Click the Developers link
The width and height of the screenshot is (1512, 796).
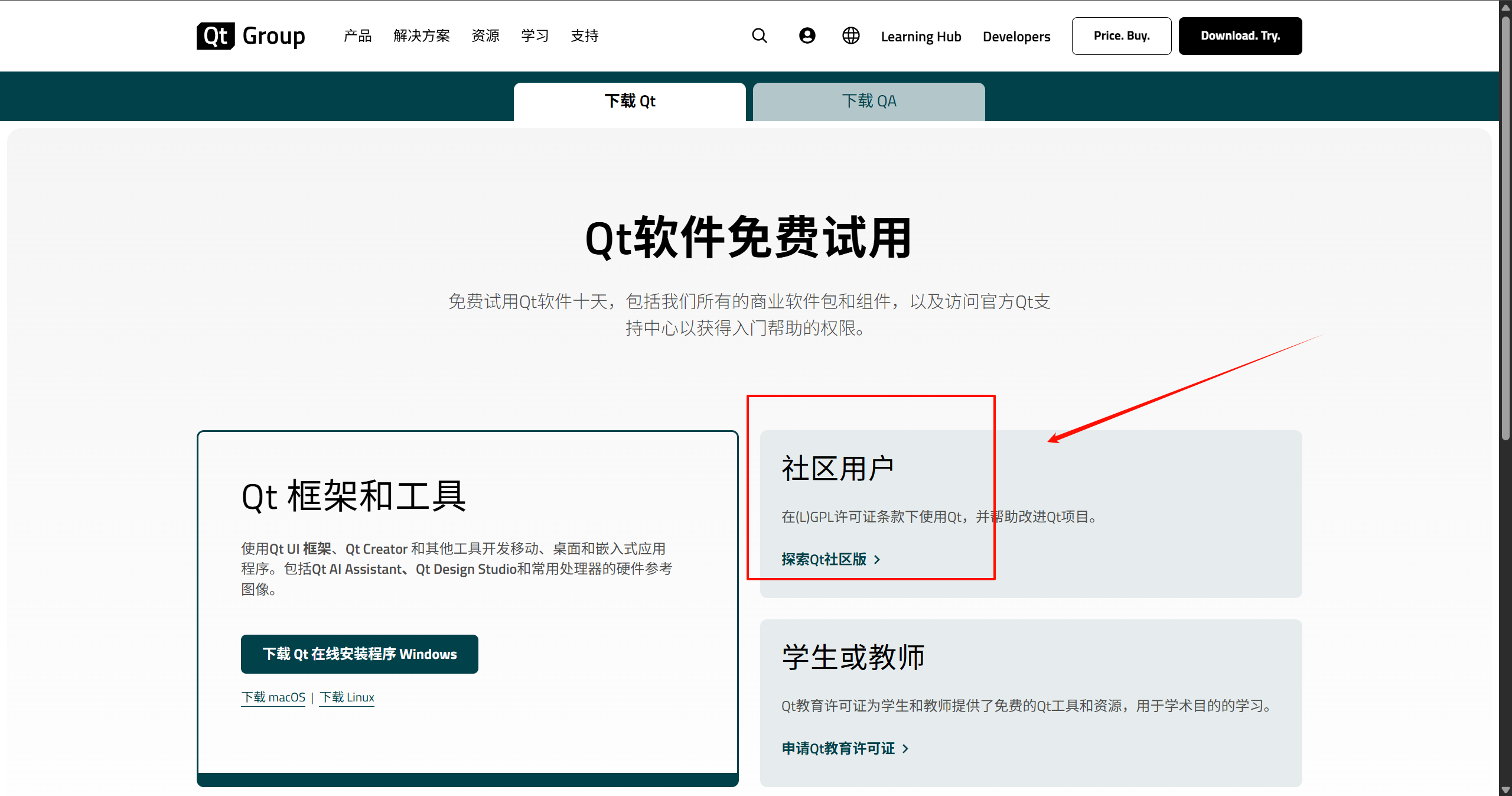(1016, 36)
